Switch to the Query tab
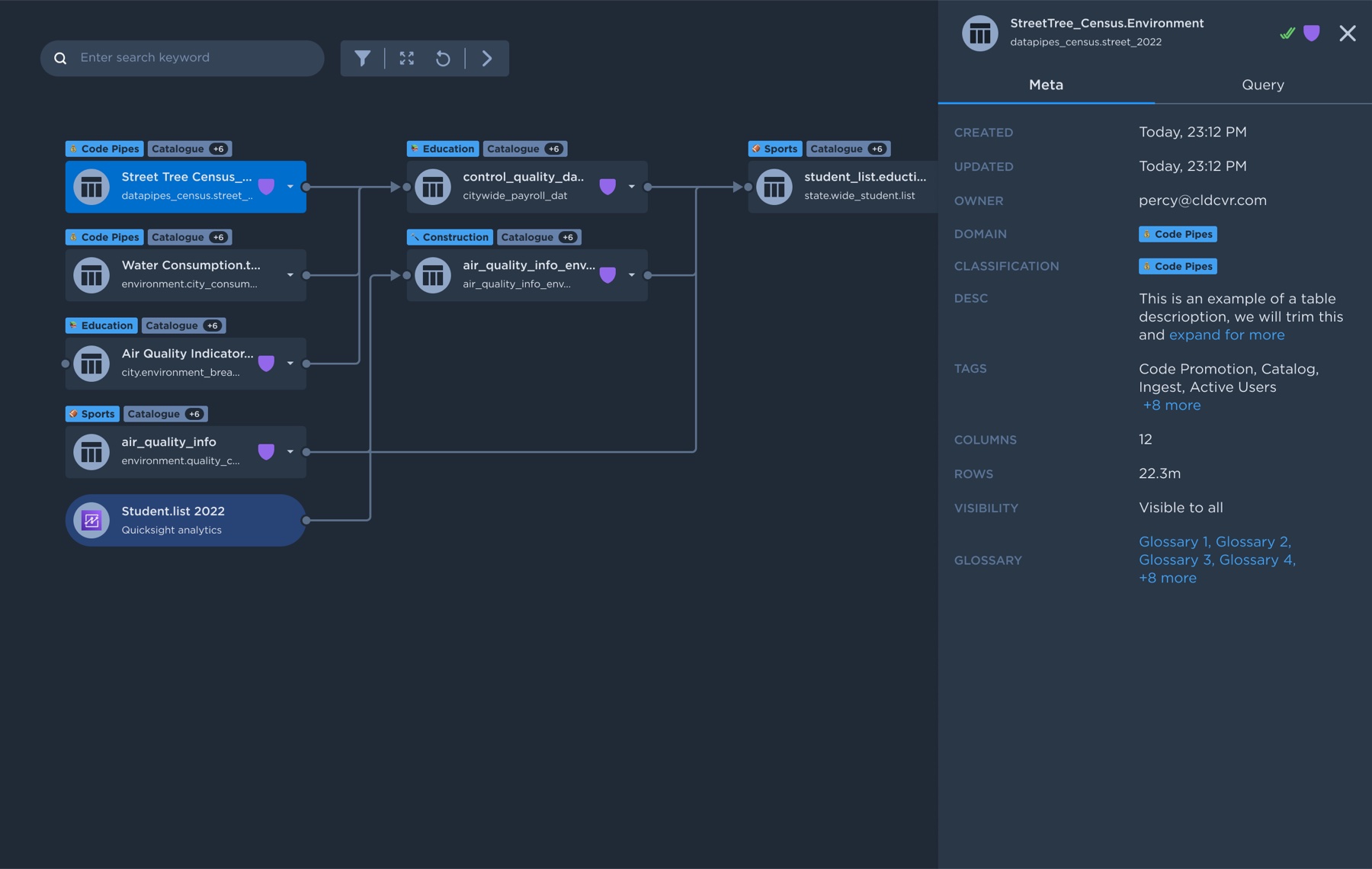Image resolution: width=1372 pixels, height=869 pixels. [1263, 85]
